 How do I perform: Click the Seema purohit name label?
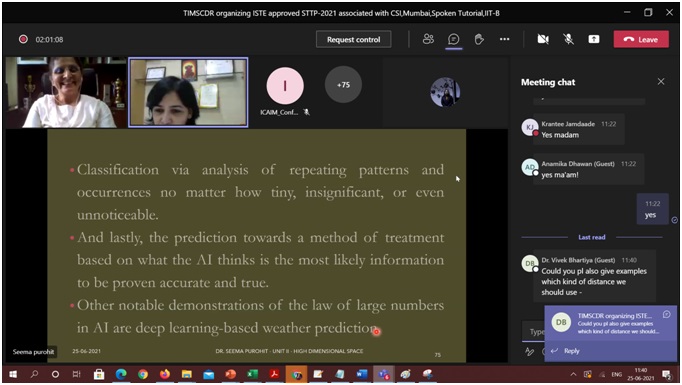tap(33, 352)
